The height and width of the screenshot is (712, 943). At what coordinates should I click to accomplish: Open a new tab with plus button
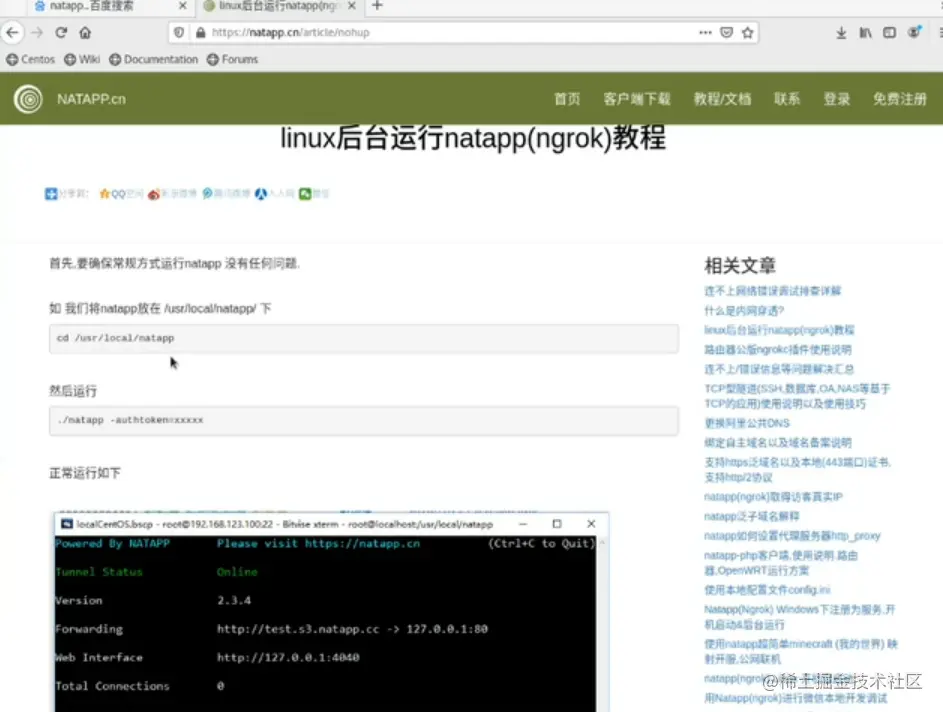377,6
